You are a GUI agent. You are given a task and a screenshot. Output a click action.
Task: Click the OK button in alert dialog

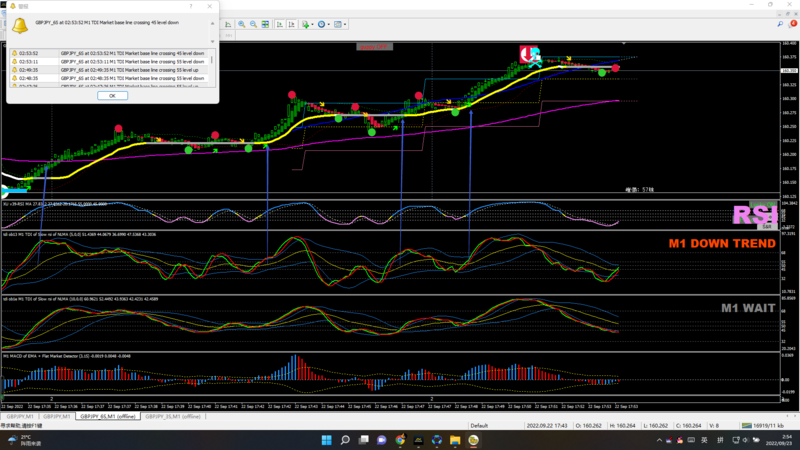coord(112,96)
